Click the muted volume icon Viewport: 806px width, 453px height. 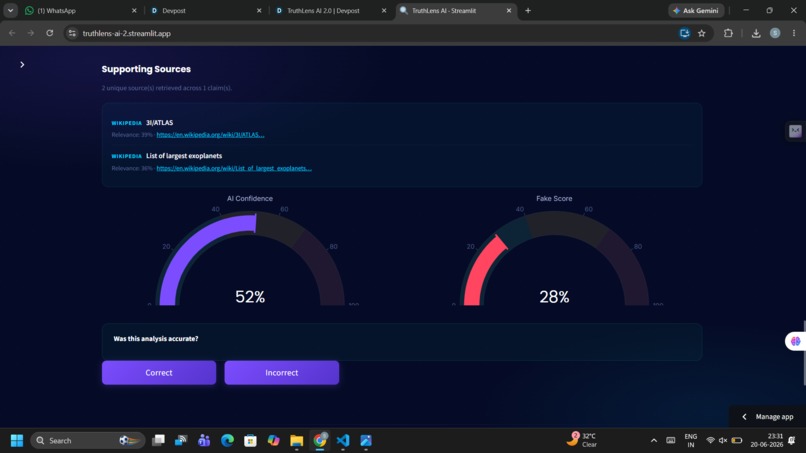click(723, 441)
